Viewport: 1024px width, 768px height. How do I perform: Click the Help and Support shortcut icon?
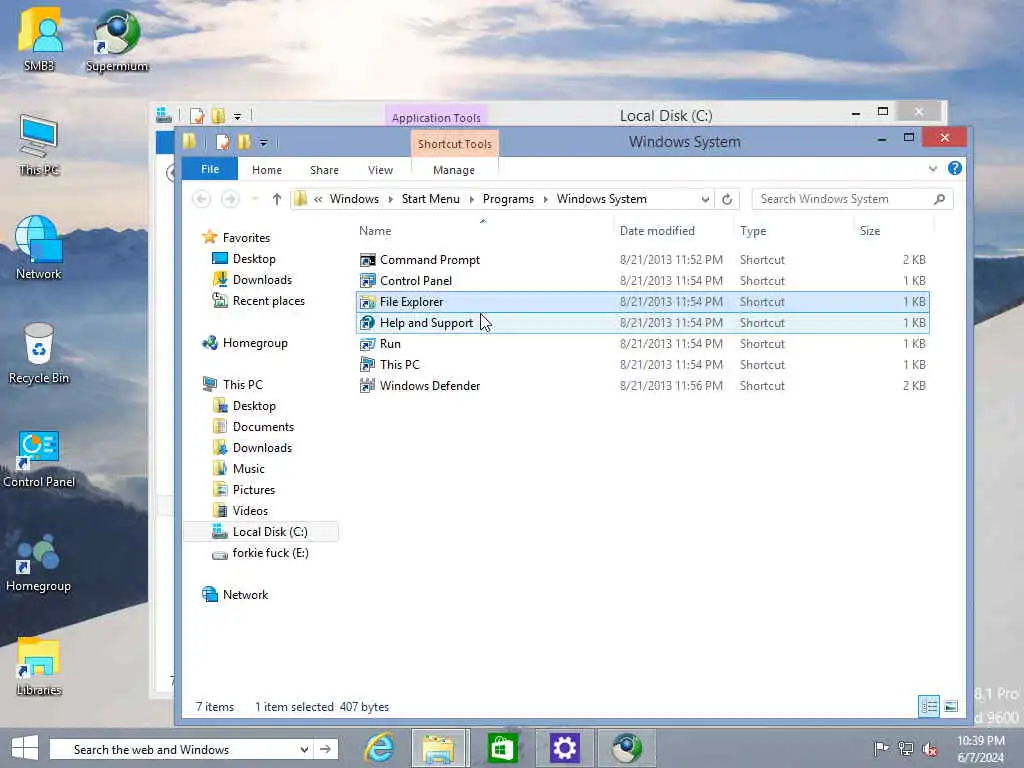pos(368,323)
